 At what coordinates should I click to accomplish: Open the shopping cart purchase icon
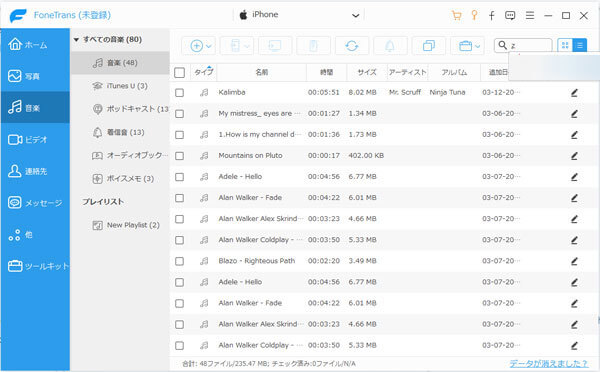click(456, 15)
